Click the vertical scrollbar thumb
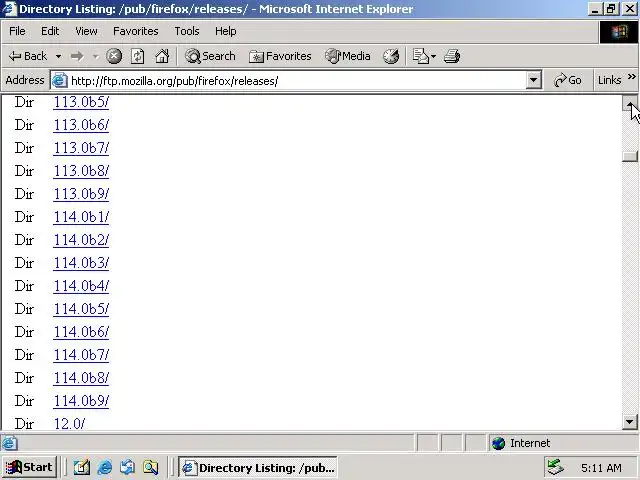 pos(629,156)
